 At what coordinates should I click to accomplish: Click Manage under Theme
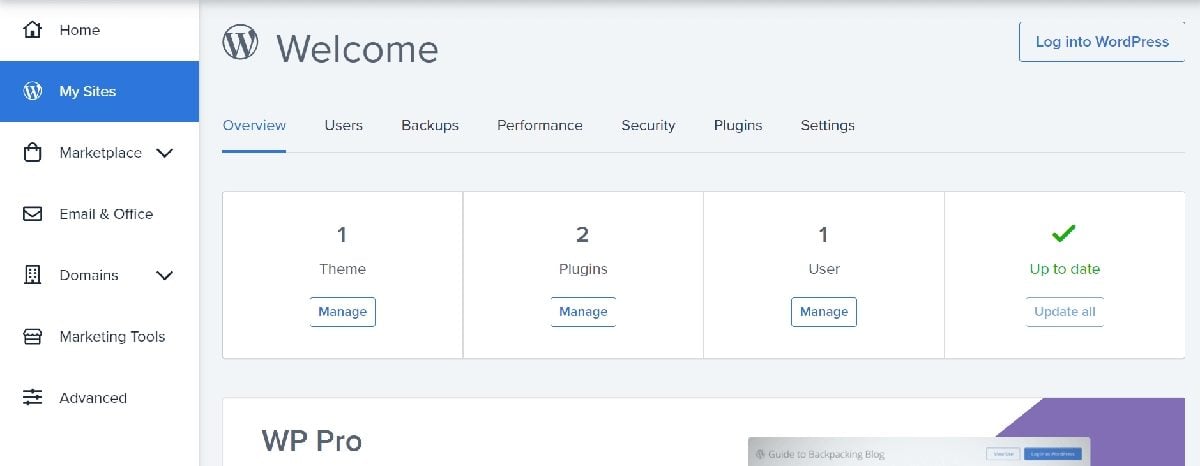click(343, 312)
